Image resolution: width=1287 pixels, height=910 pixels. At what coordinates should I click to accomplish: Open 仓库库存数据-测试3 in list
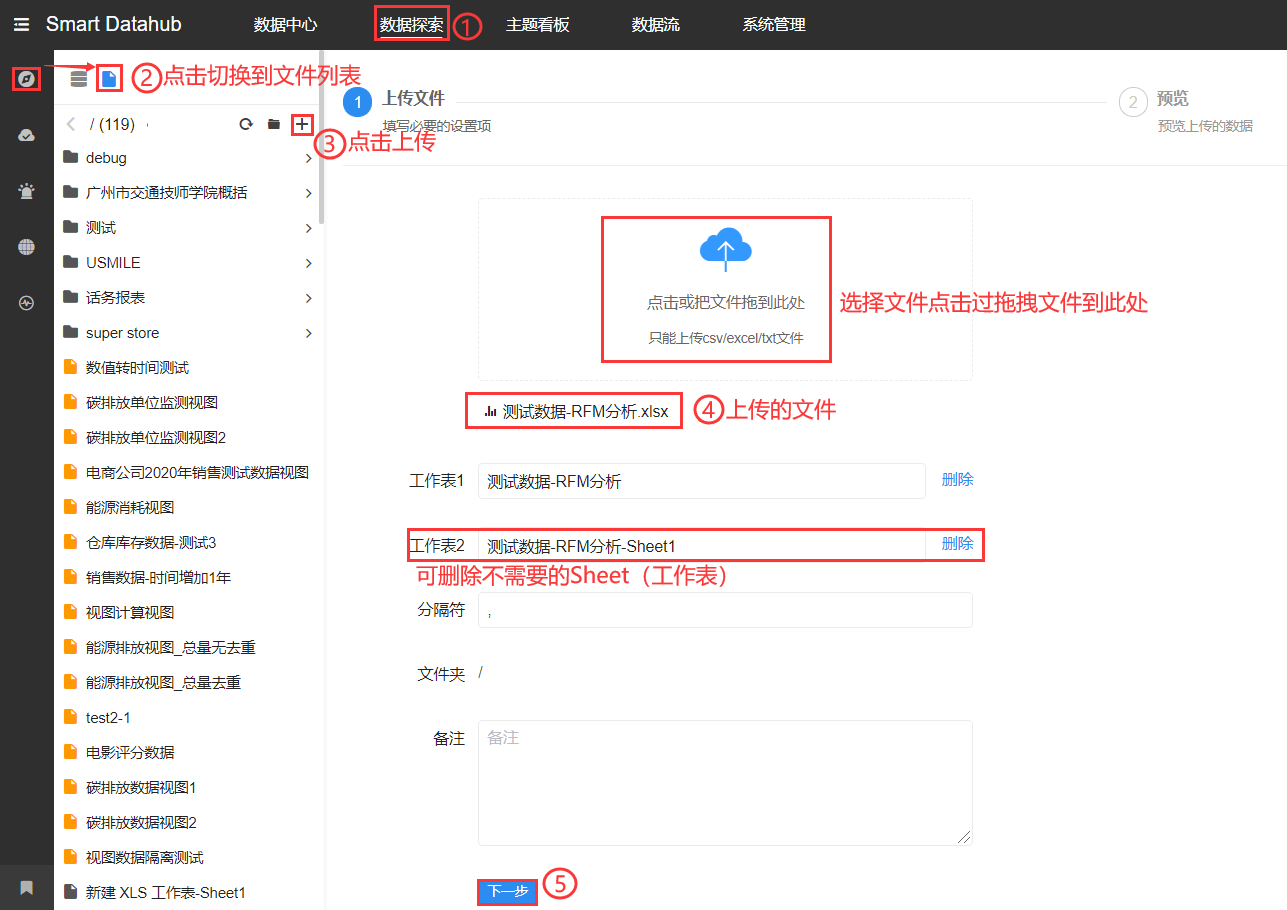point(151,542)
